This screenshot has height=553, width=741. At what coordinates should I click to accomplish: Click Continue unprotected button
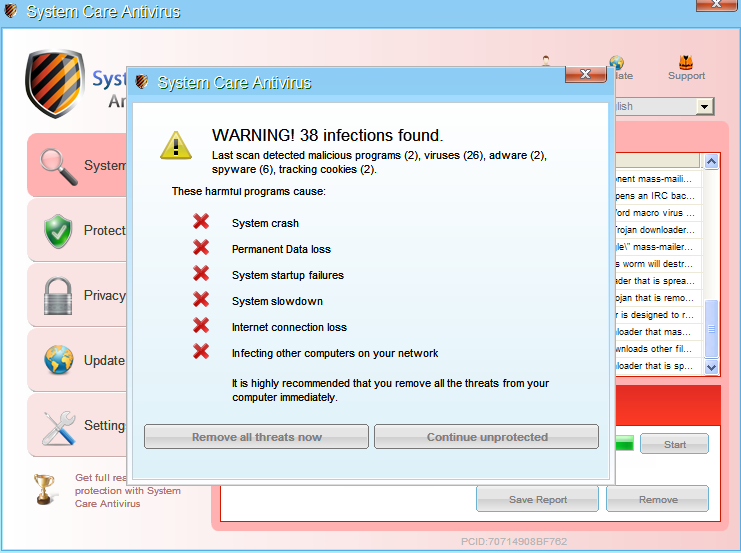click(x=487, y=437)
